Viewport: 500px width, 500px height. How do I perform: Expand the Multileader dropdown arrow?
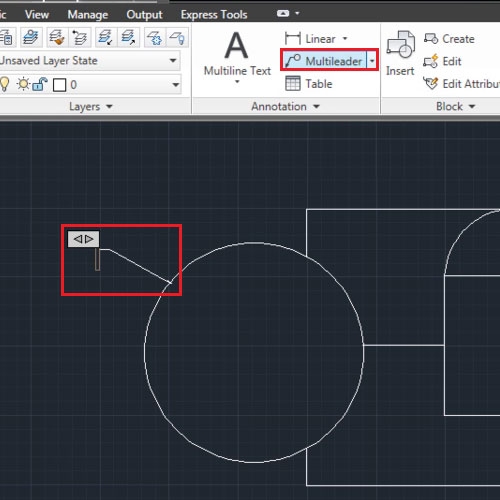click(x=372, y=61)
